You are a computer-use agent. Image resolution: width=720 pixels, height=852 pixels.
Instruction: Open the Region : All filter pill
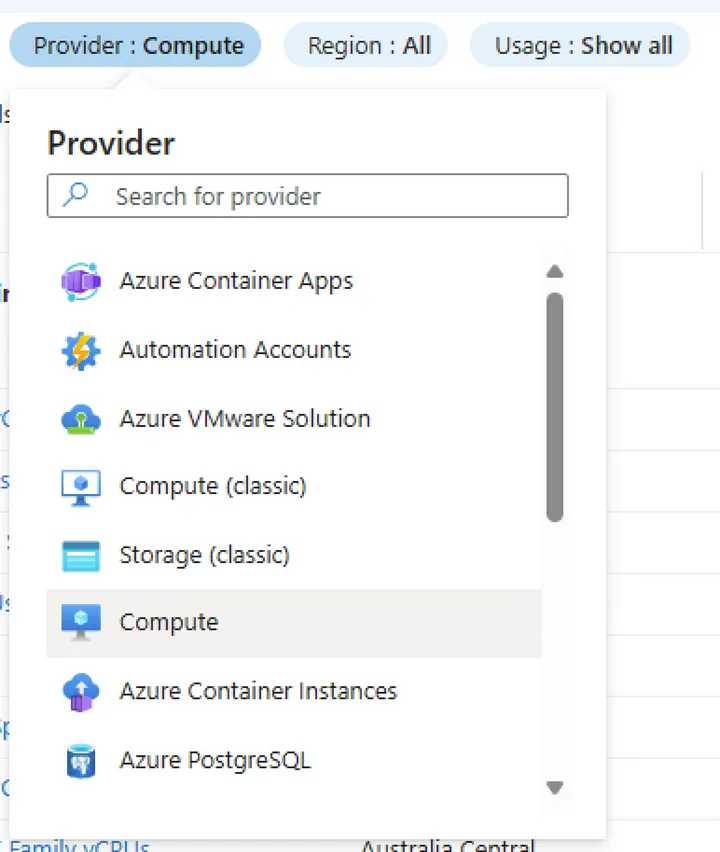click(x=366, y=45)
